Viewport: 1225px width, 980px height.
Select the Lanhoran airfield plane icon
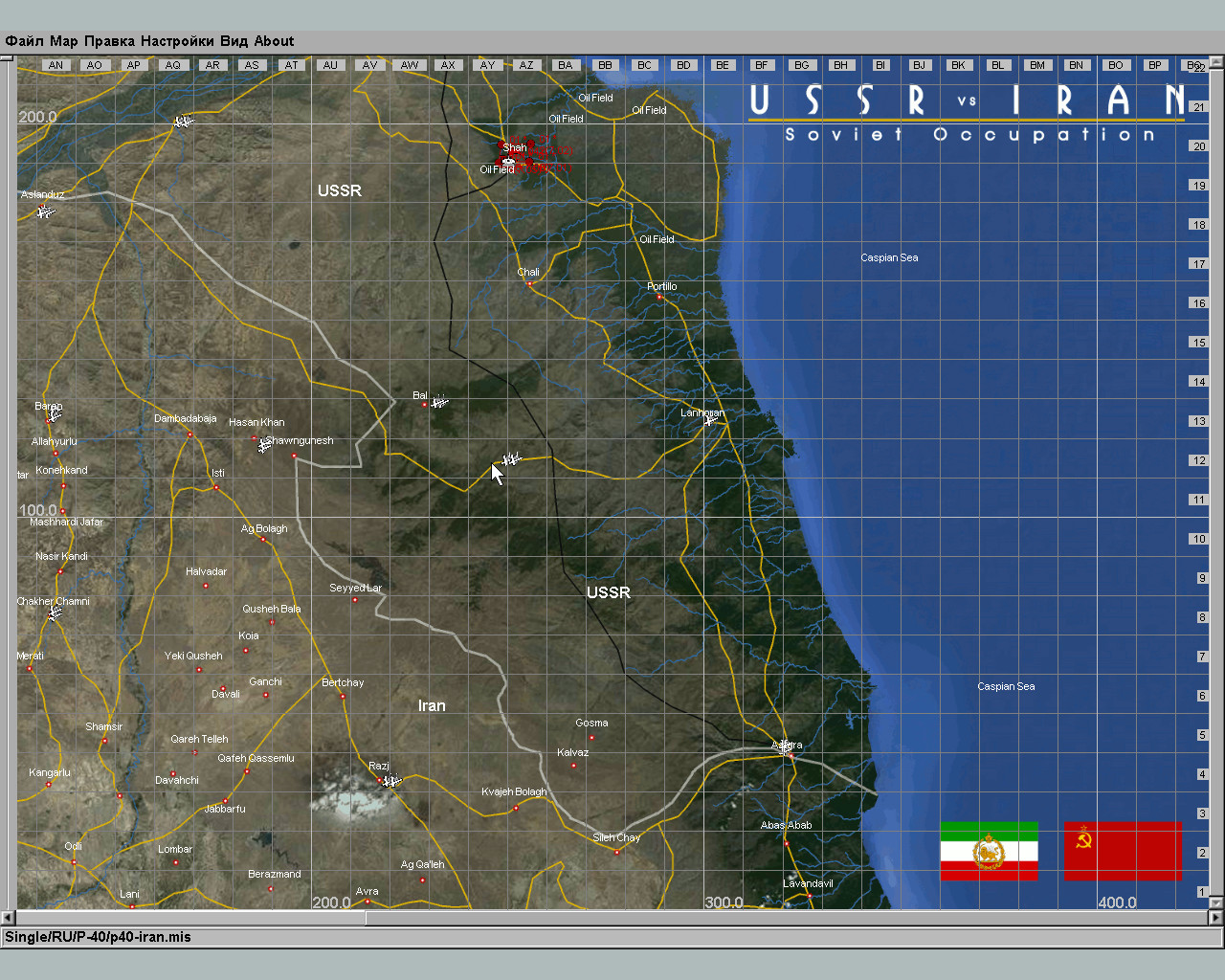point(710,418)
